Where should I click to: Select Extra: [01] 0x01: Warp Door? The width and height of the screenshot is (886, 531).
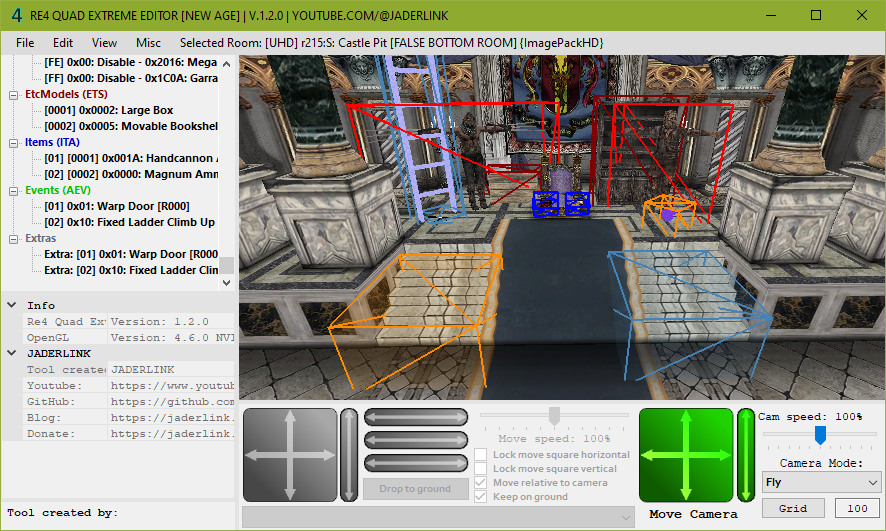coord(131,255)
